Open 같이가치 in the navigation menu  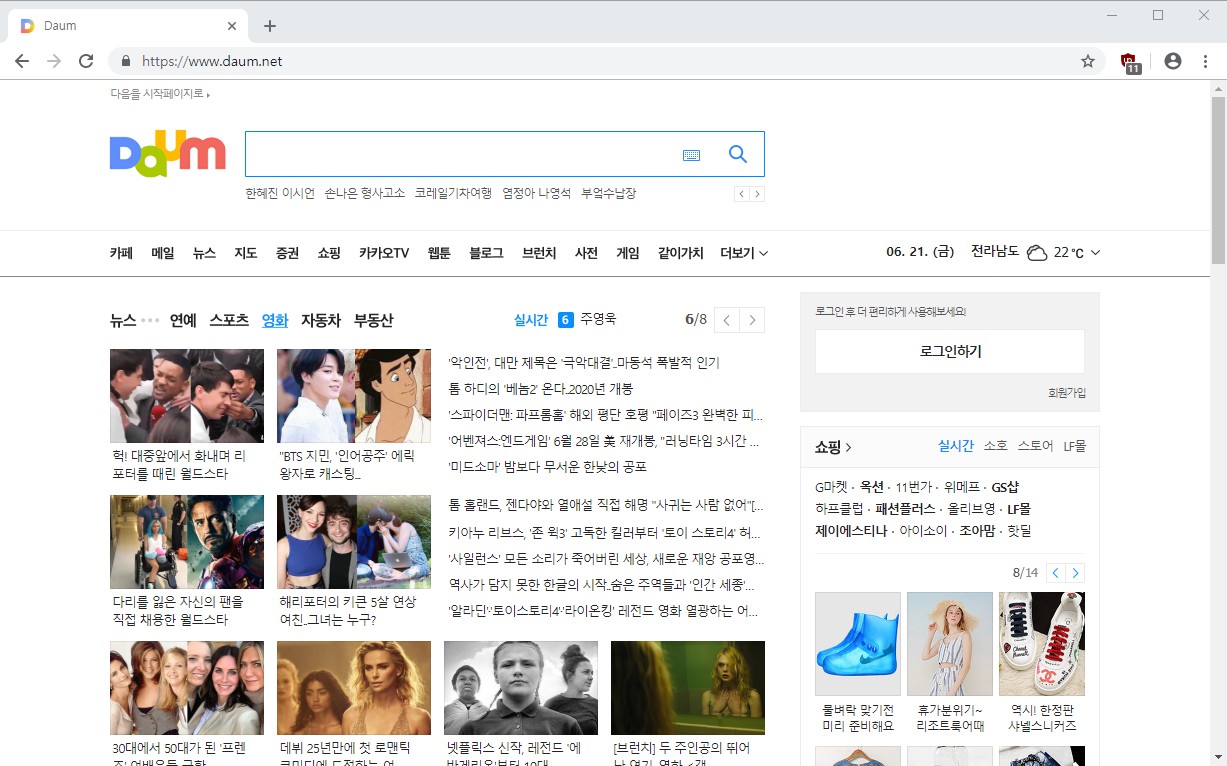(680, 253)
